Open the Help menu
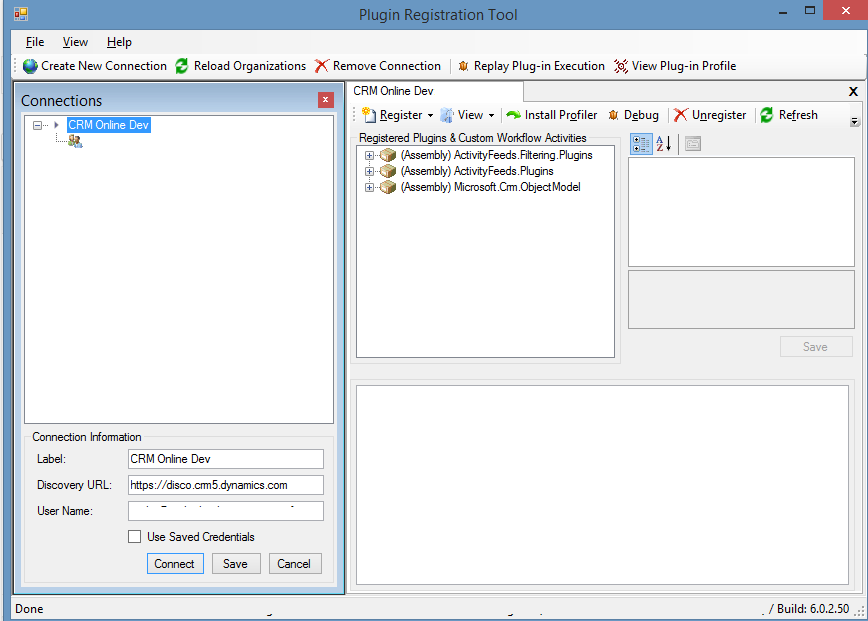This screenshot has width=868, height=621. (x=119, y=42)
